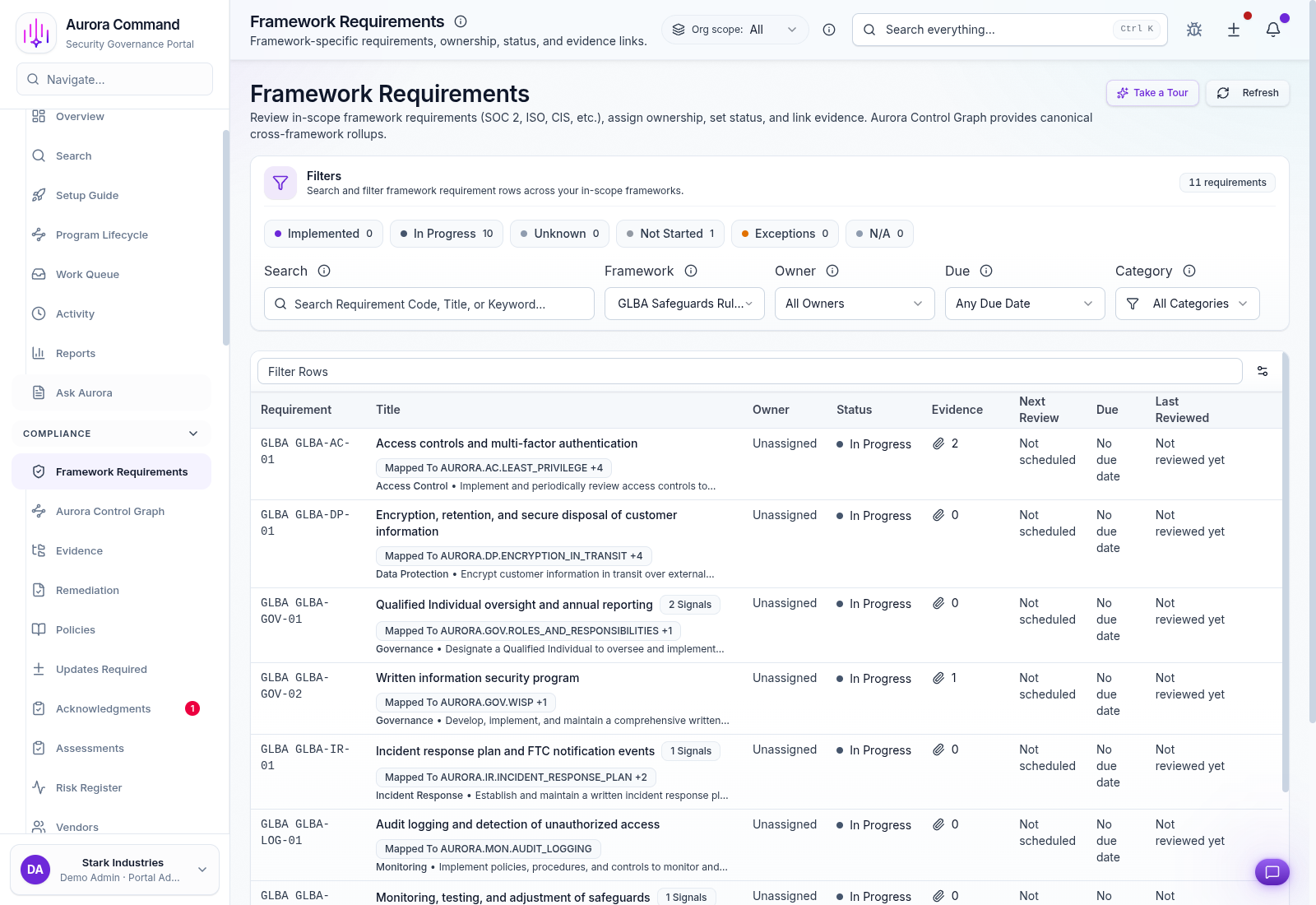Select the In Progress status filter chip
Screen dimensions: 1316x905
click(x=446, y=234)
